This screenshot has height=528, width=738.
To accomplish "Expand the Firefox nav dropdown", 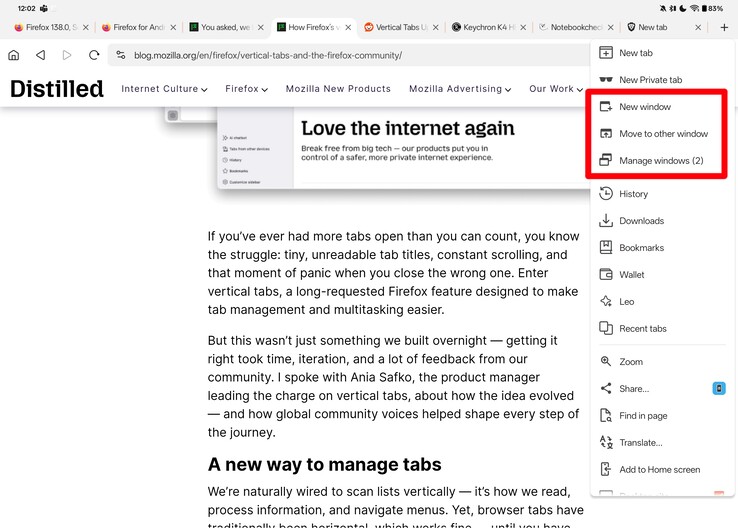I will pos(246,89).
